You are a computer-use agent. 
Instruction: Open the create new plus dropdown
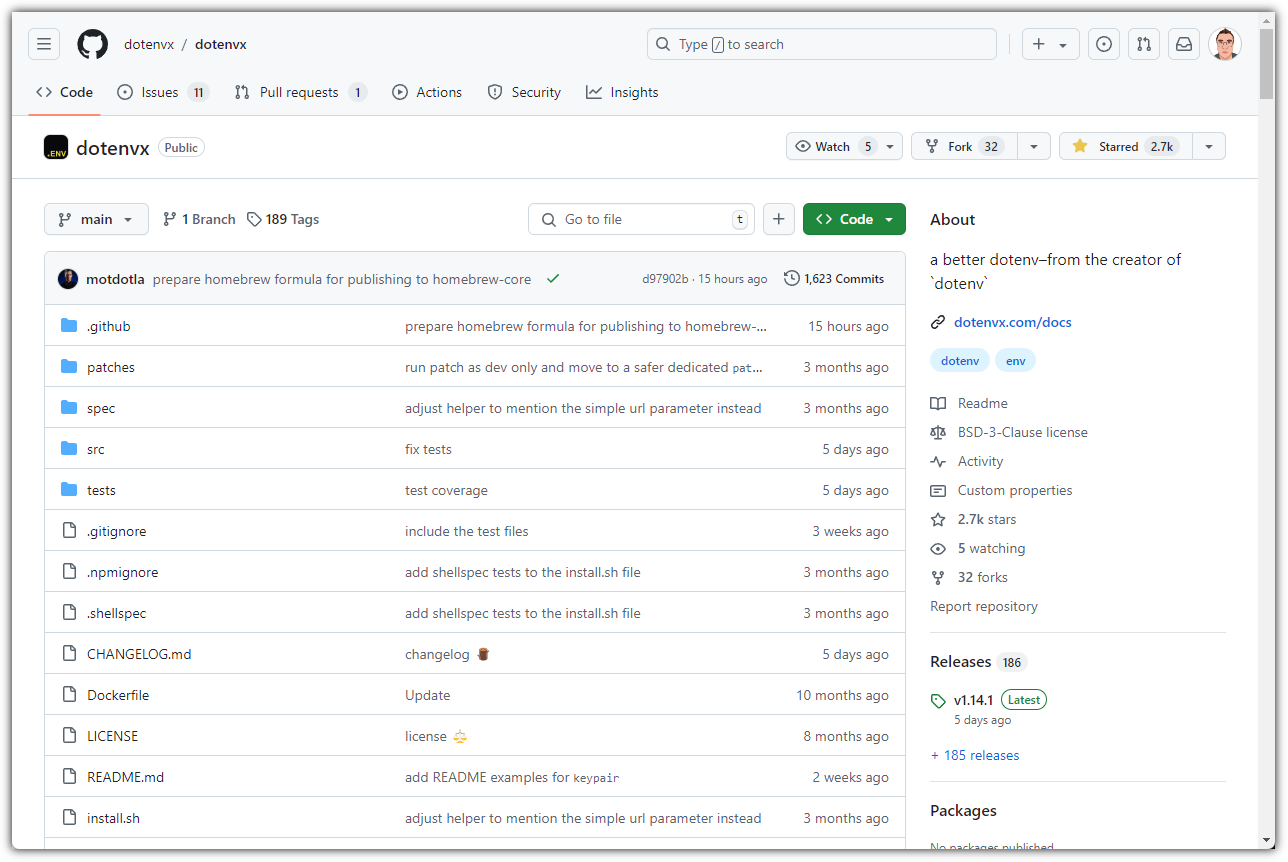point(1050,44)
